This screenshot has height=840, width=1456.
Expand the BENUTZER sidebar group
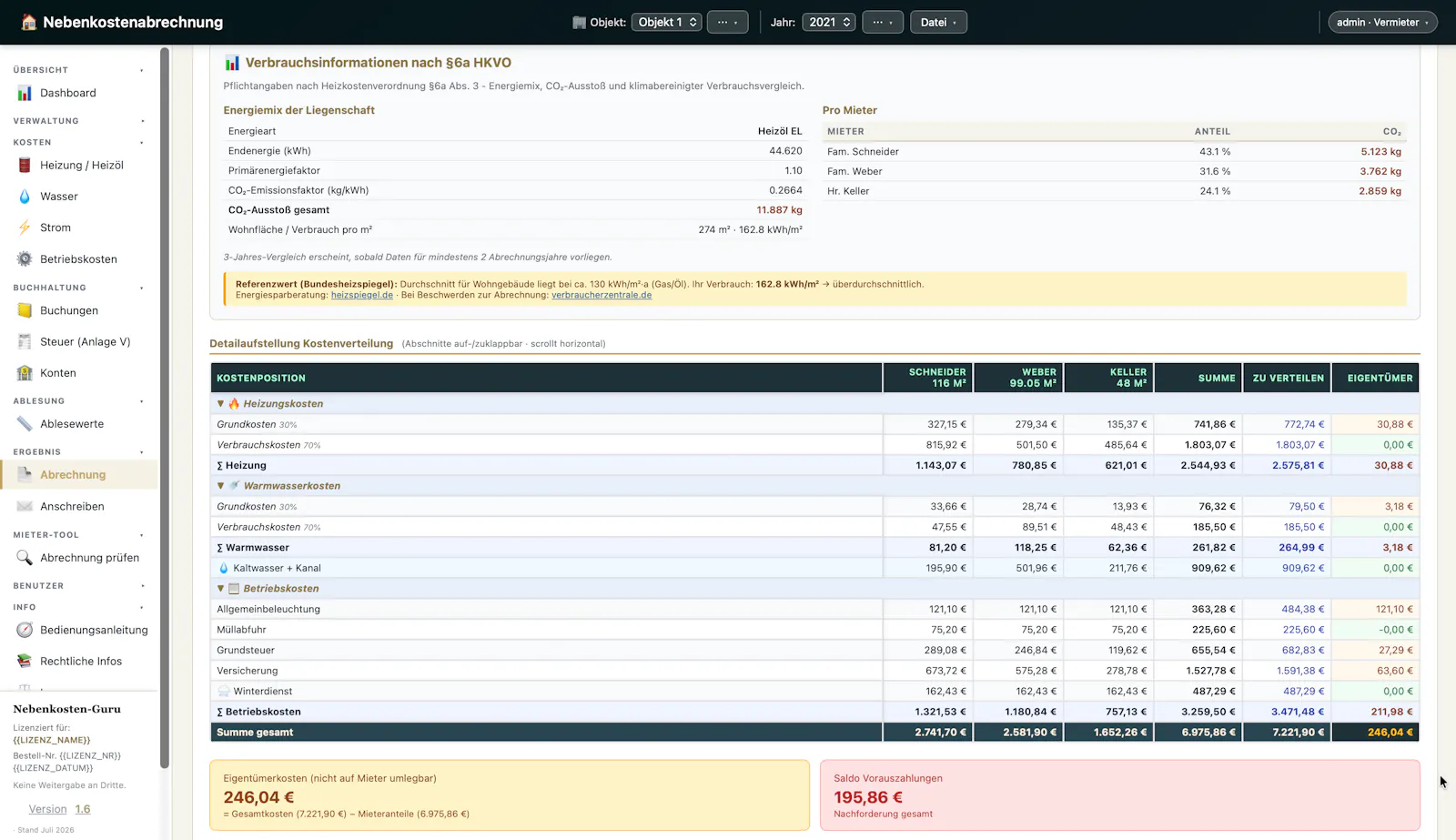tap(79, 586)
